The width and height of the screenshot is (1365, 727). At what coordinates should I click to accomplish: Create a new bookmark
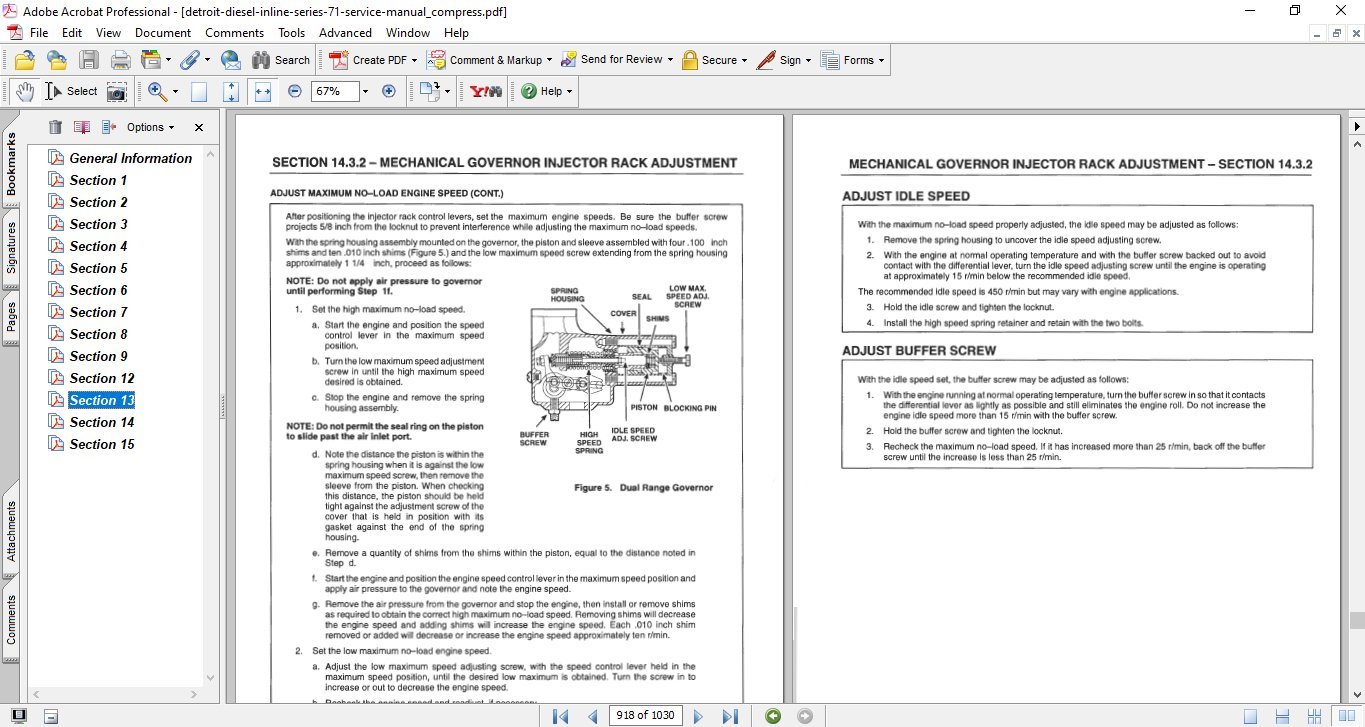point(81,127)
